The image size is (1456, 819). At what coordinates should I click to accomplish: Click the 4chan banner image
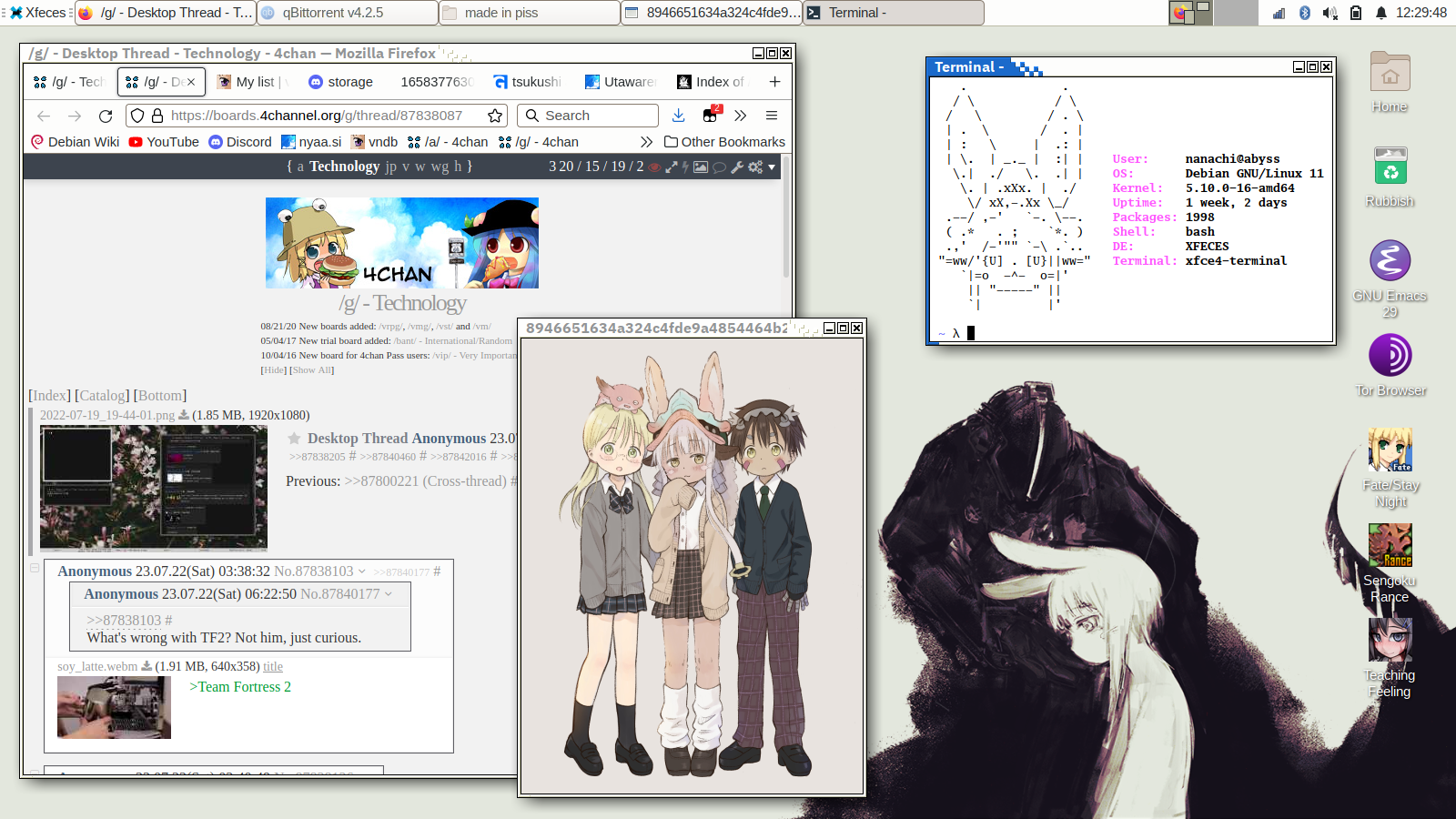[x=402, y=243]
